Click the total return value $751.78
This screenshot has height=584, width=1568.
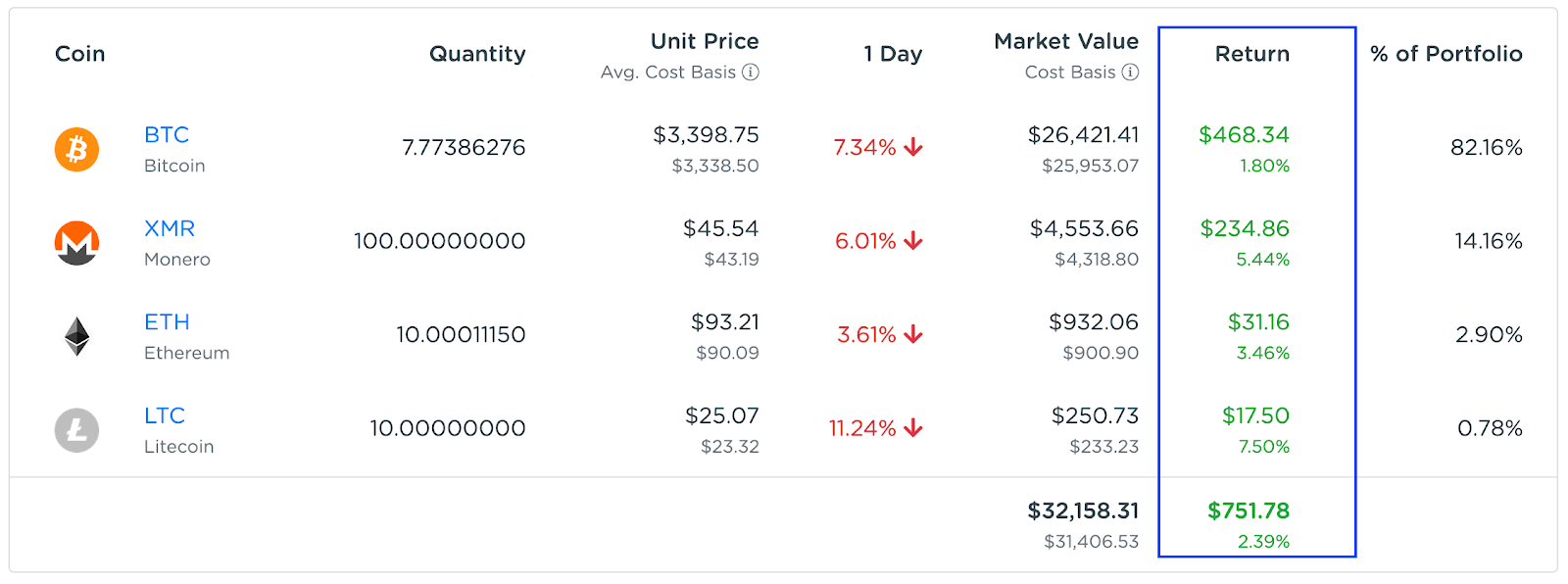(1249, 511)
